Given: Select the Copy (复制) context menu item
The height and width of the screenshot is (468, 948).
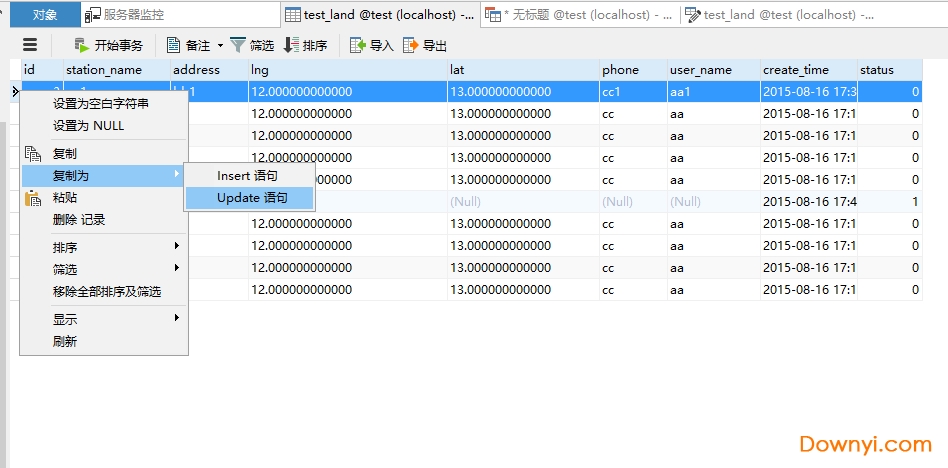Looking at the screenshot, I should [x=65, y=154].
